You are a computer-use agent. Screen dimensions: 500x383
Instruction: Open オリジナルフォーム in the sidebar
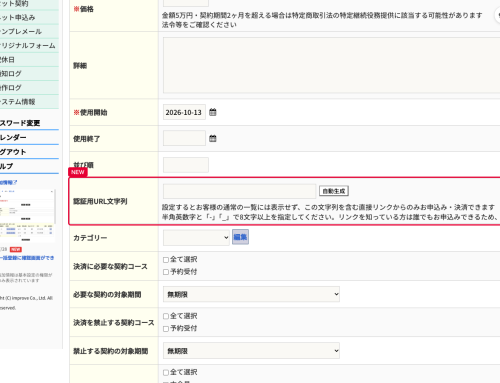[29, 45]
